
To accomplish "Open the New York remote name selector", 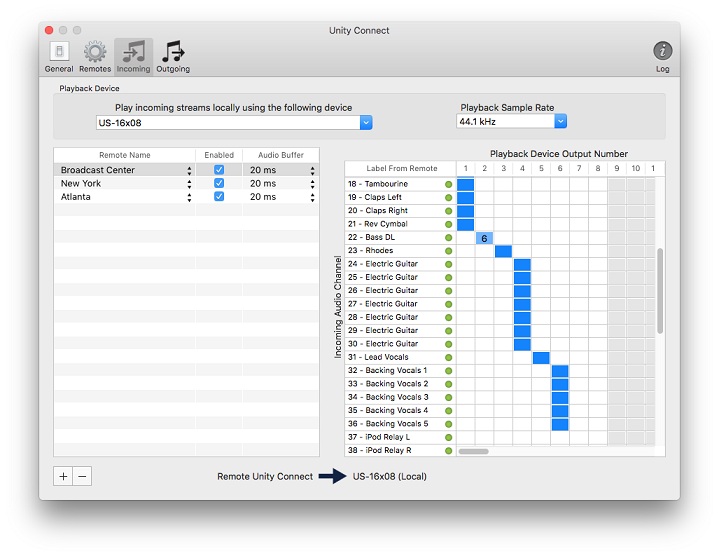I will pos(189,184).
